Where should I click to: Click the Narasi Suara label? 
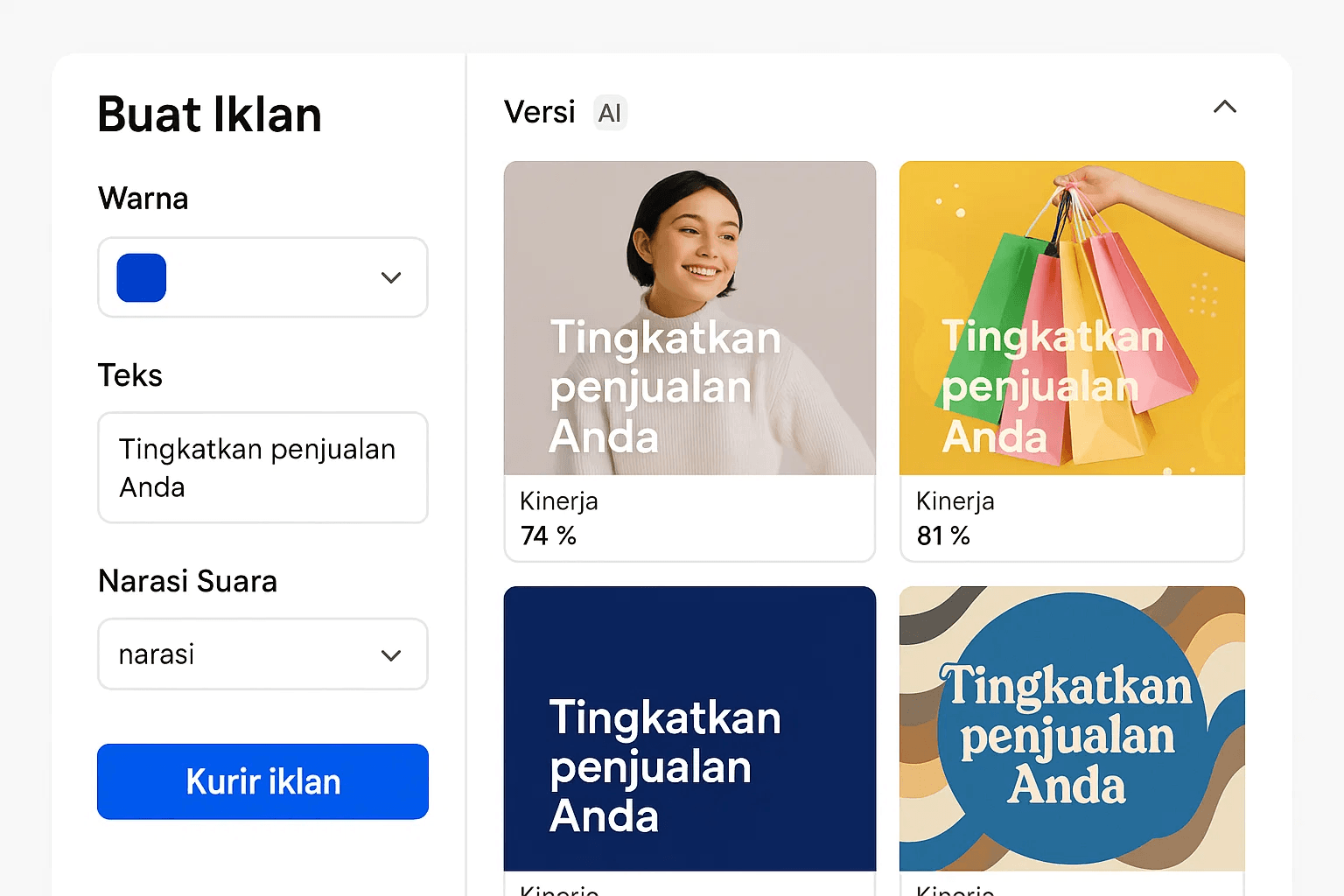(187, 581)
